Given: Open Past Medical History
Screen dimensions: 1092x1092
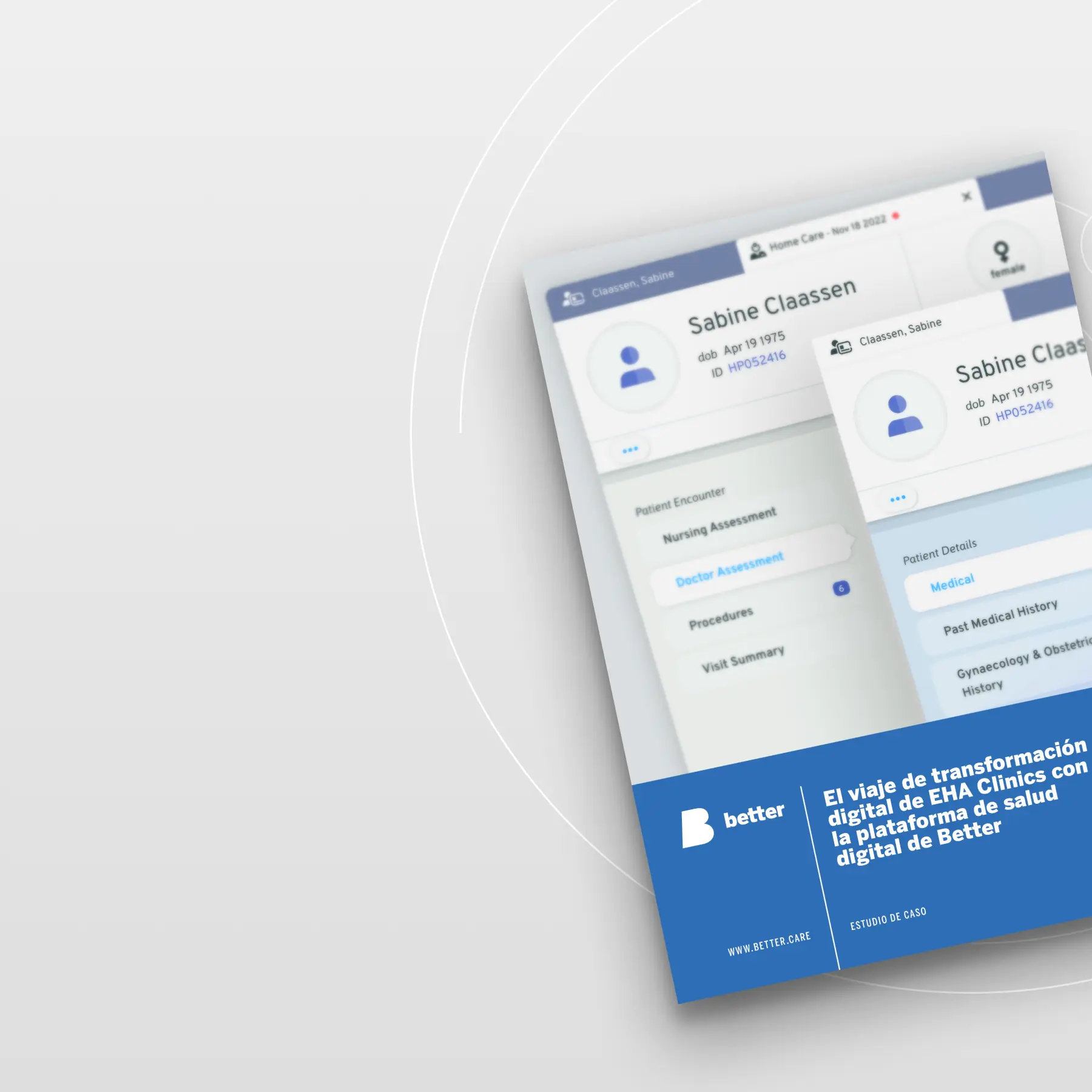Looking at the screenshot, I should [x=1000, y=617].
